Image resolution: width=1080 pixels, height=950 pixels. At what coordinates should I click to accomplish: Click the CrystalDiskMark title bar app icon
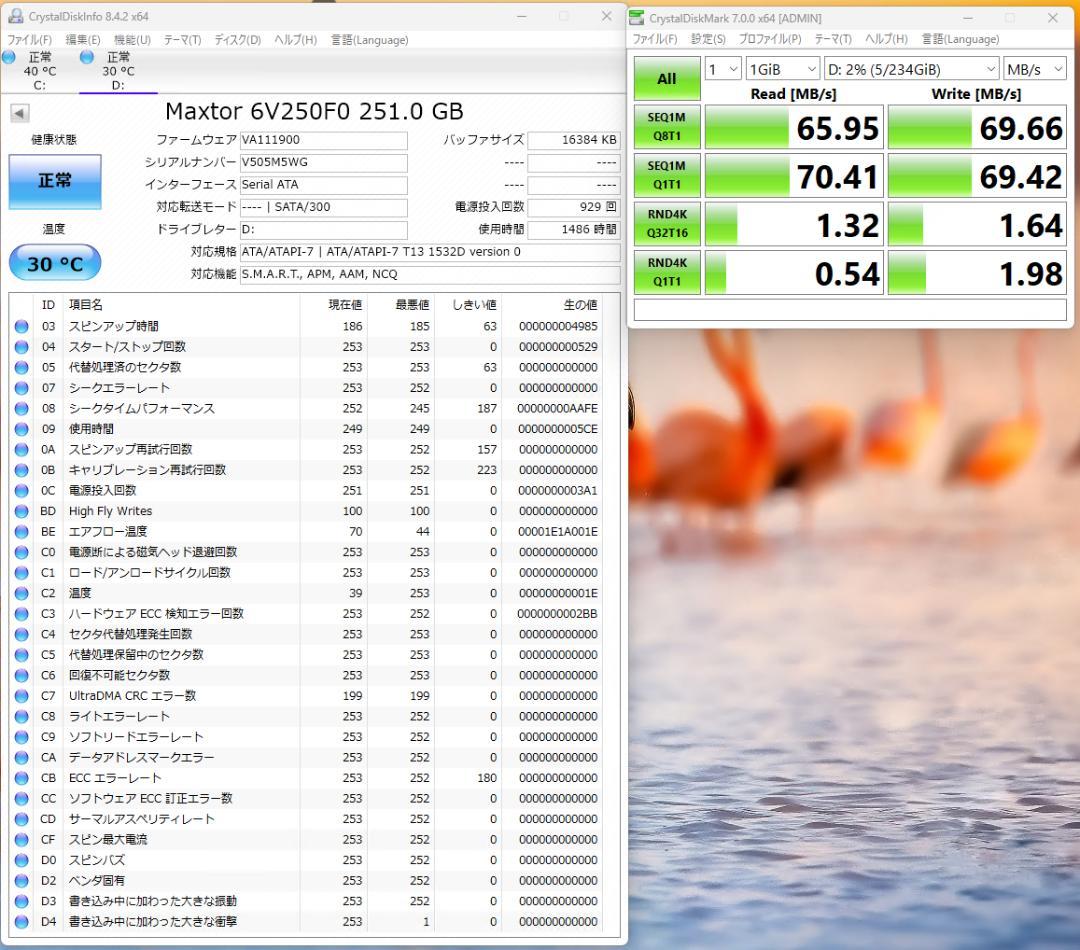coord(636,17)
